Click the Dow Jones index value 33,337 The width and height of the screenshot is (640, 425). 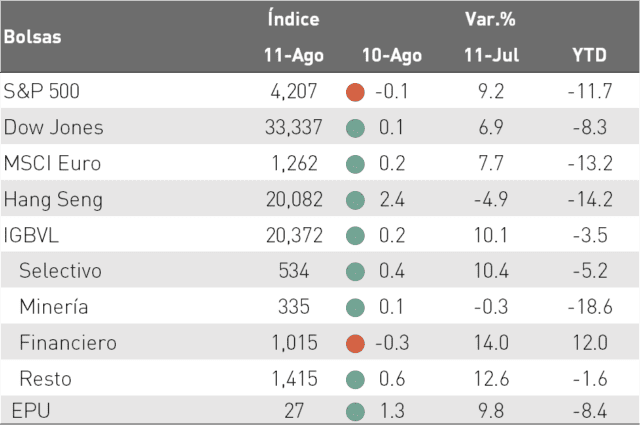click(x=293, y=127)
